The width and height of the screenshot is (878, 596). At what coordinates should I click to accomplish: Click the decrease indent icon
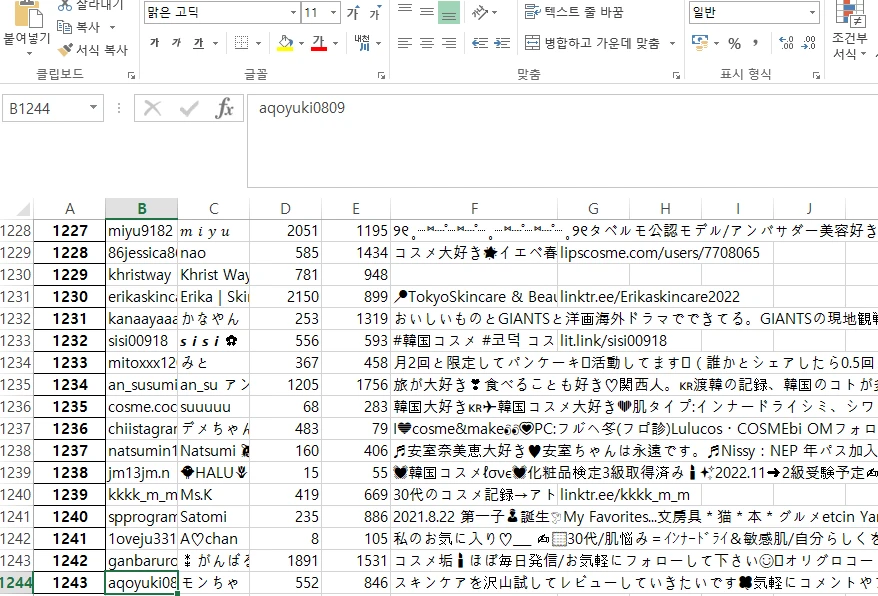pyautogui.click(x=480, y=43)
